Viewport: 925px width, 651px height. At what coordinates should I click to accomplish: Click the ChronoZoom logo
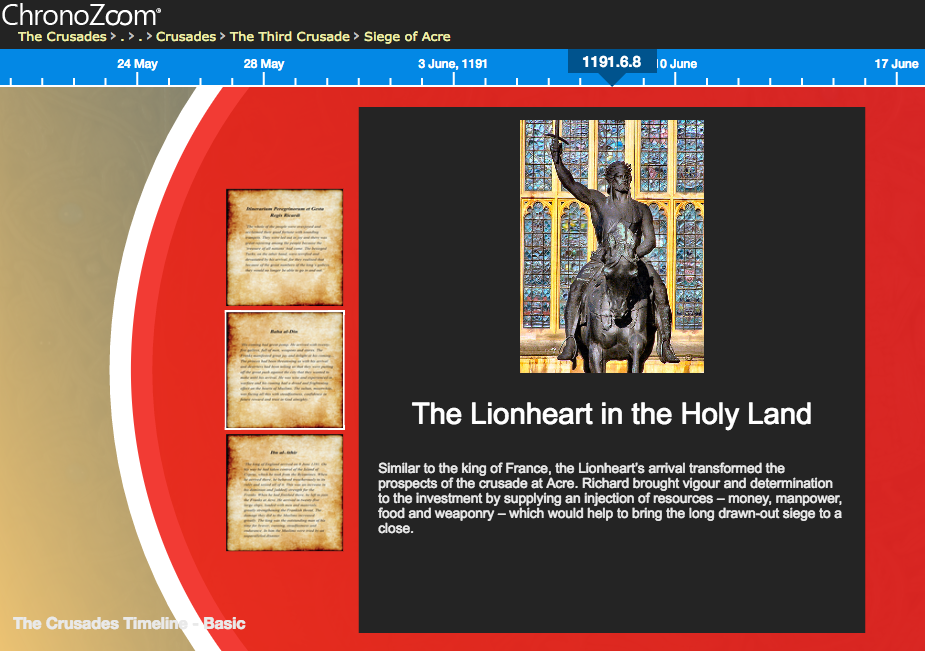tap(81, 15)
